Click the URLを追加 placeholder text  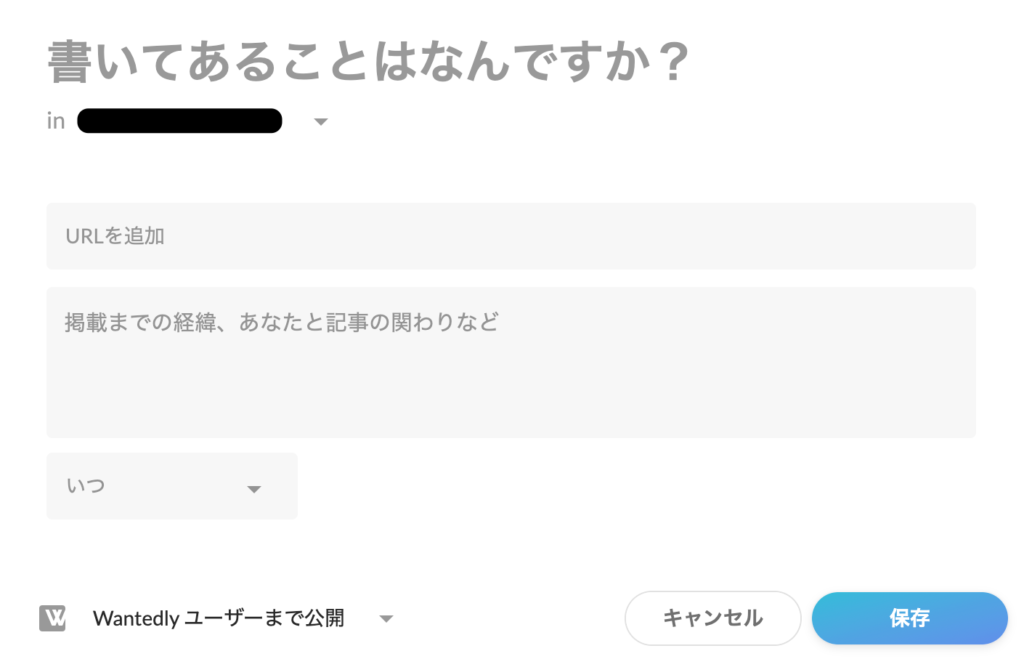115,236
